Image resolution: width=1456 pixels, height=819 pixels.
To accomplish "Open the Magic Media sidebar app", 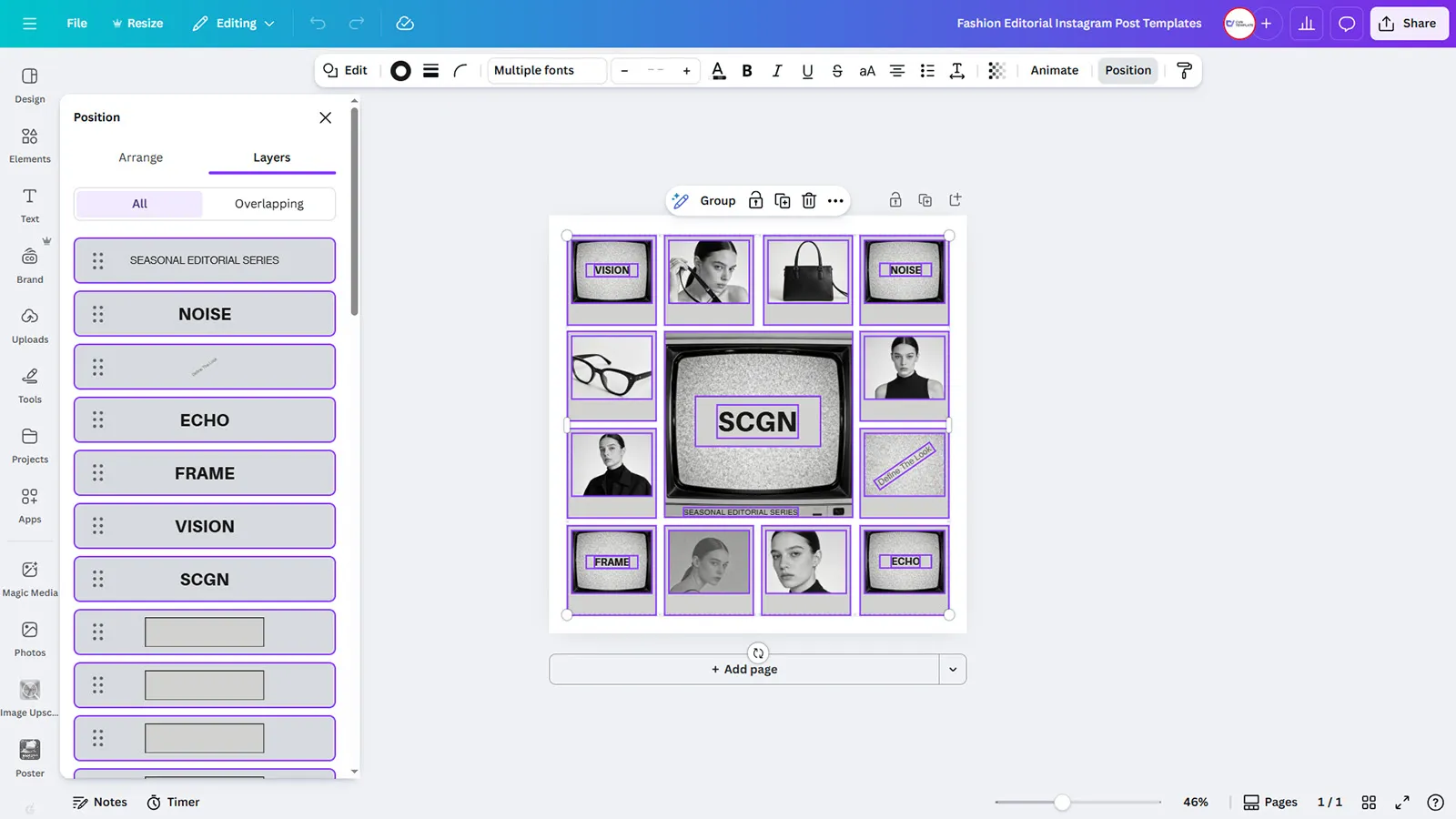I will click(x=30, y=579).
